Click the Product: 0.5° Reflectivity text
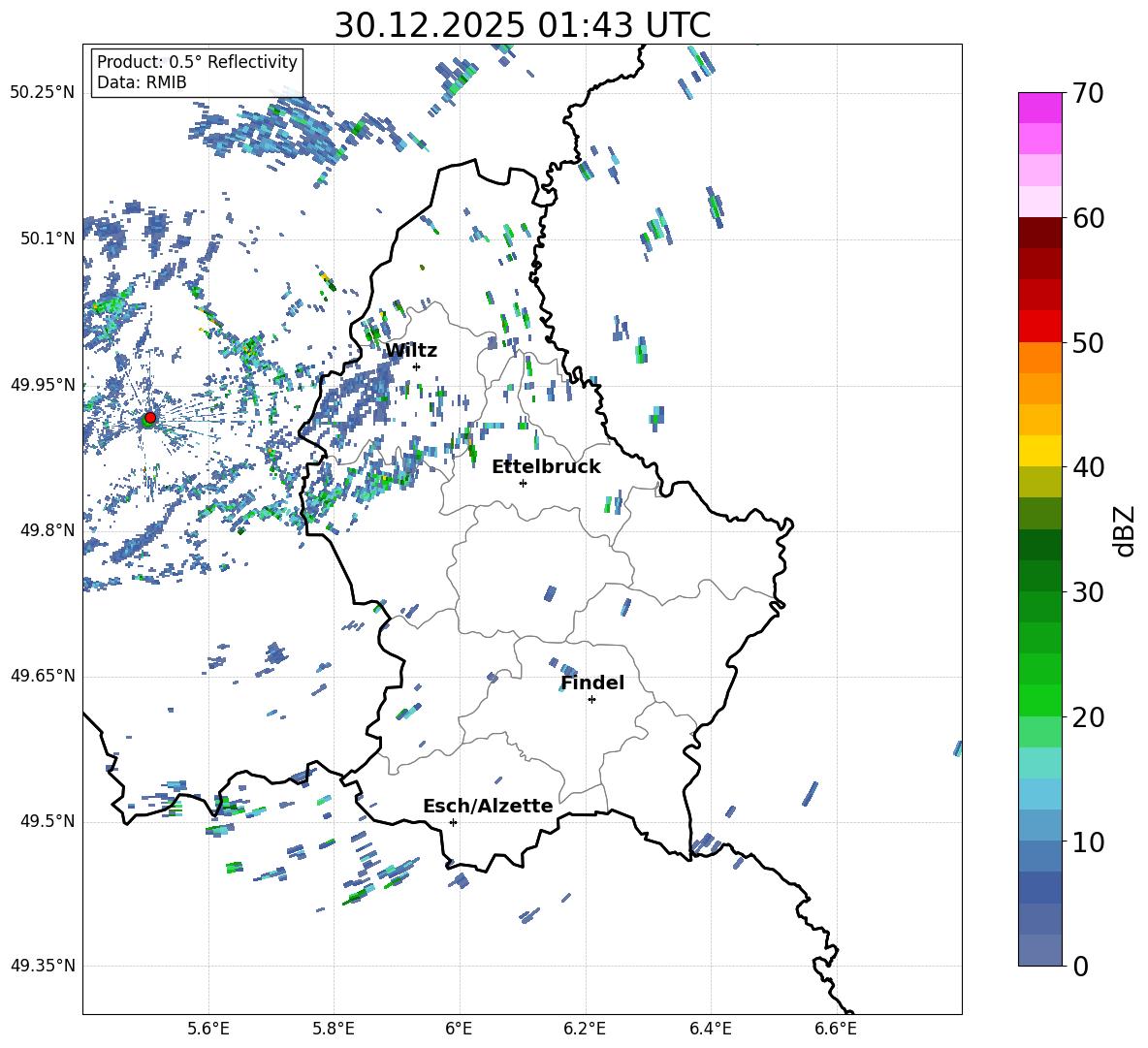This screenshot has height=1048, width=1148. (x=197, y=61)
